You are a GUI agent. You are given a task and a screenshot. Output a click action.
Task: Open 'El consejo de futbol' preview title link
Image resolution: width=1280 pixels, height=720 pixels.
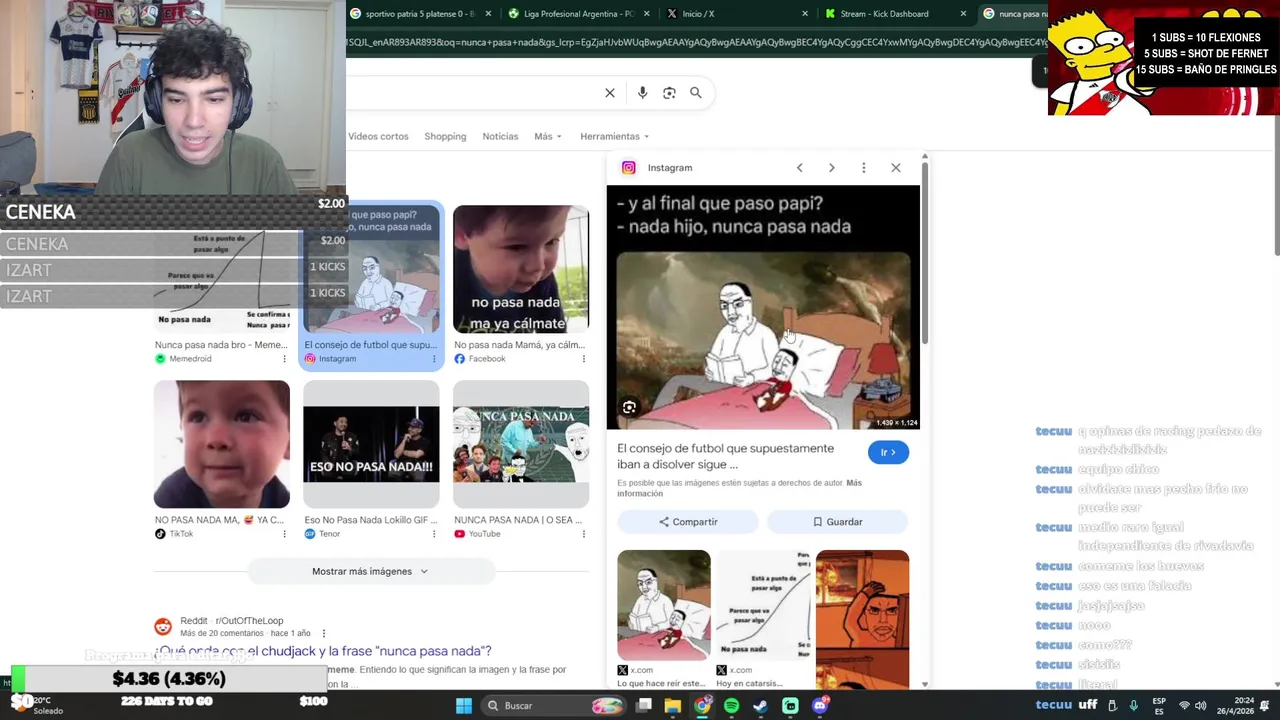point(725,456)
